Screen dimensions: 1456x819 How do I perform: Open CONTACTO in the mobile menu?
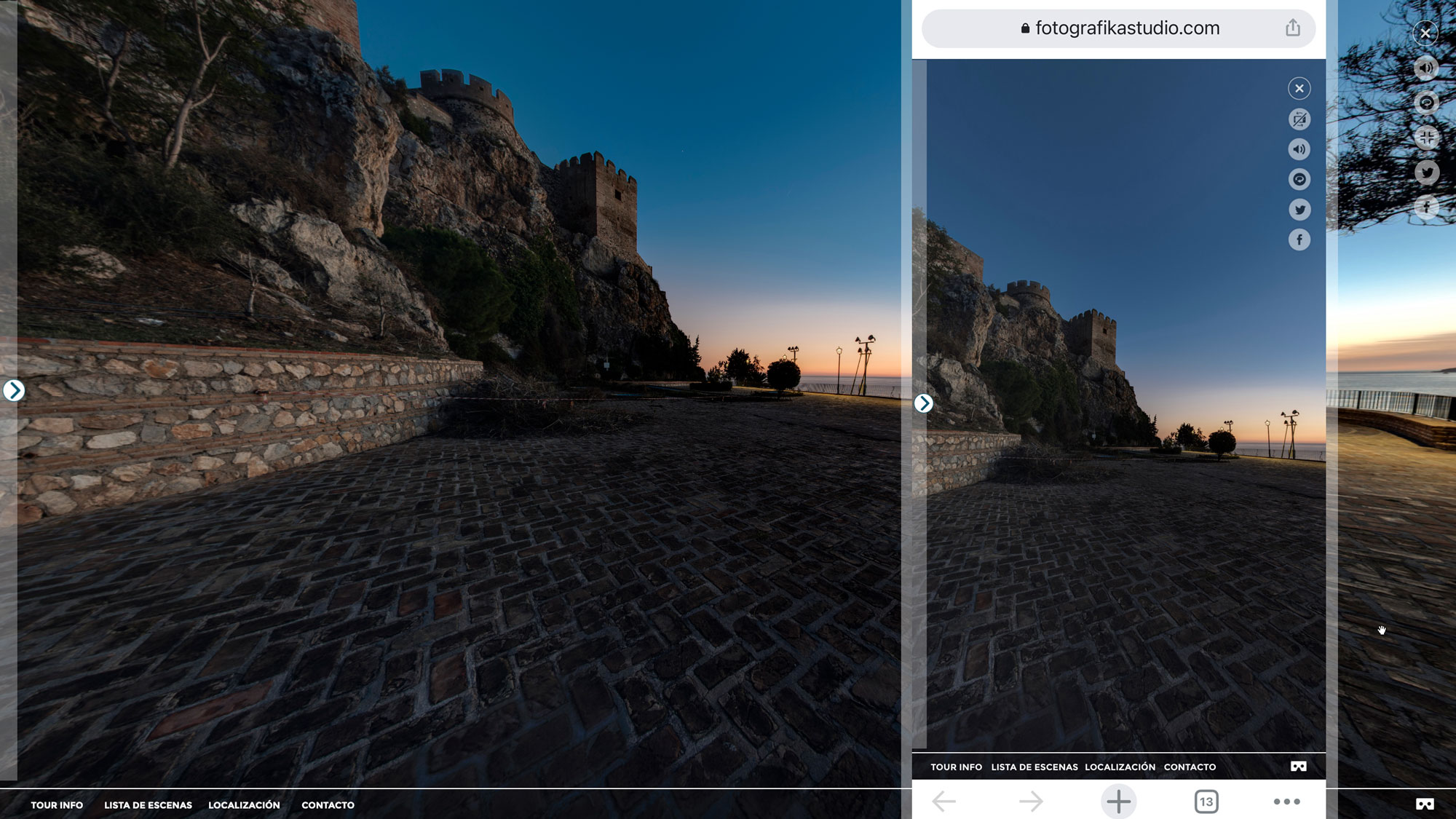[1190, 767]
